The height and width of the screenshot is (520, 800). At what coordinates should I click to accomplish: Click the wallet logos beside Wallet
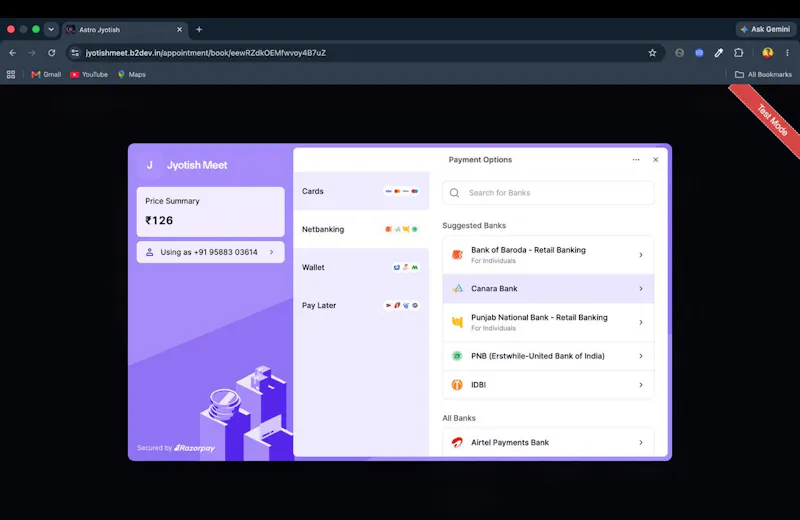tap(406, 267)
